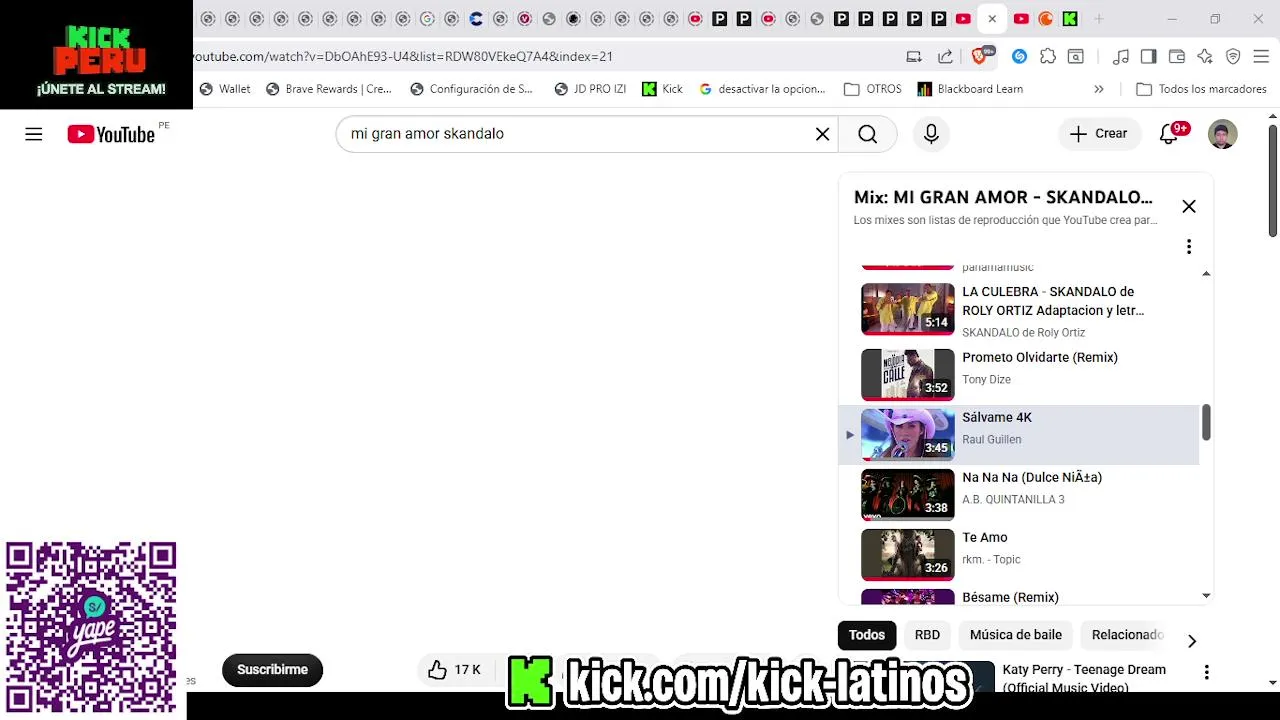
Task: Click the Crear button
Action: [1099, 134]
